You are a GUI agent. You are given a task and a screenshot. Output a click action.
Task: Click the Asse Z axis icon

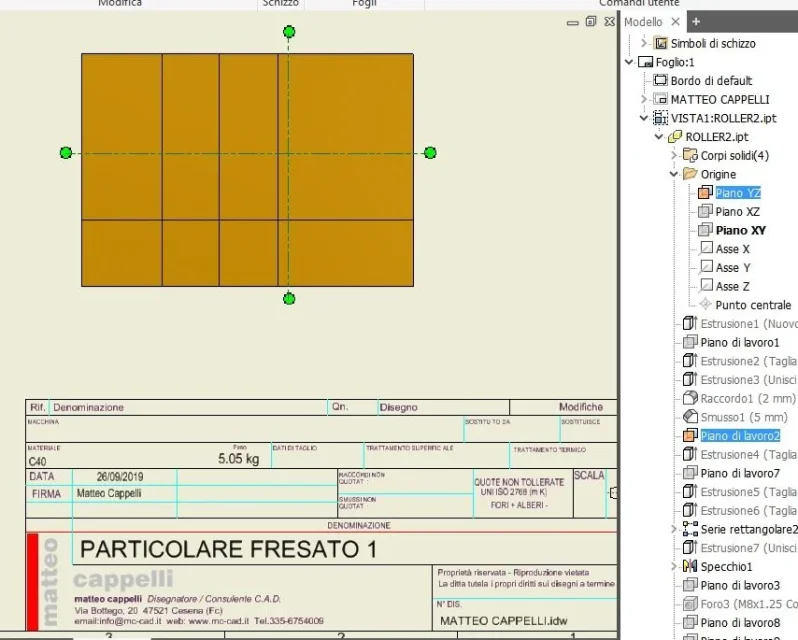(705, 286)
